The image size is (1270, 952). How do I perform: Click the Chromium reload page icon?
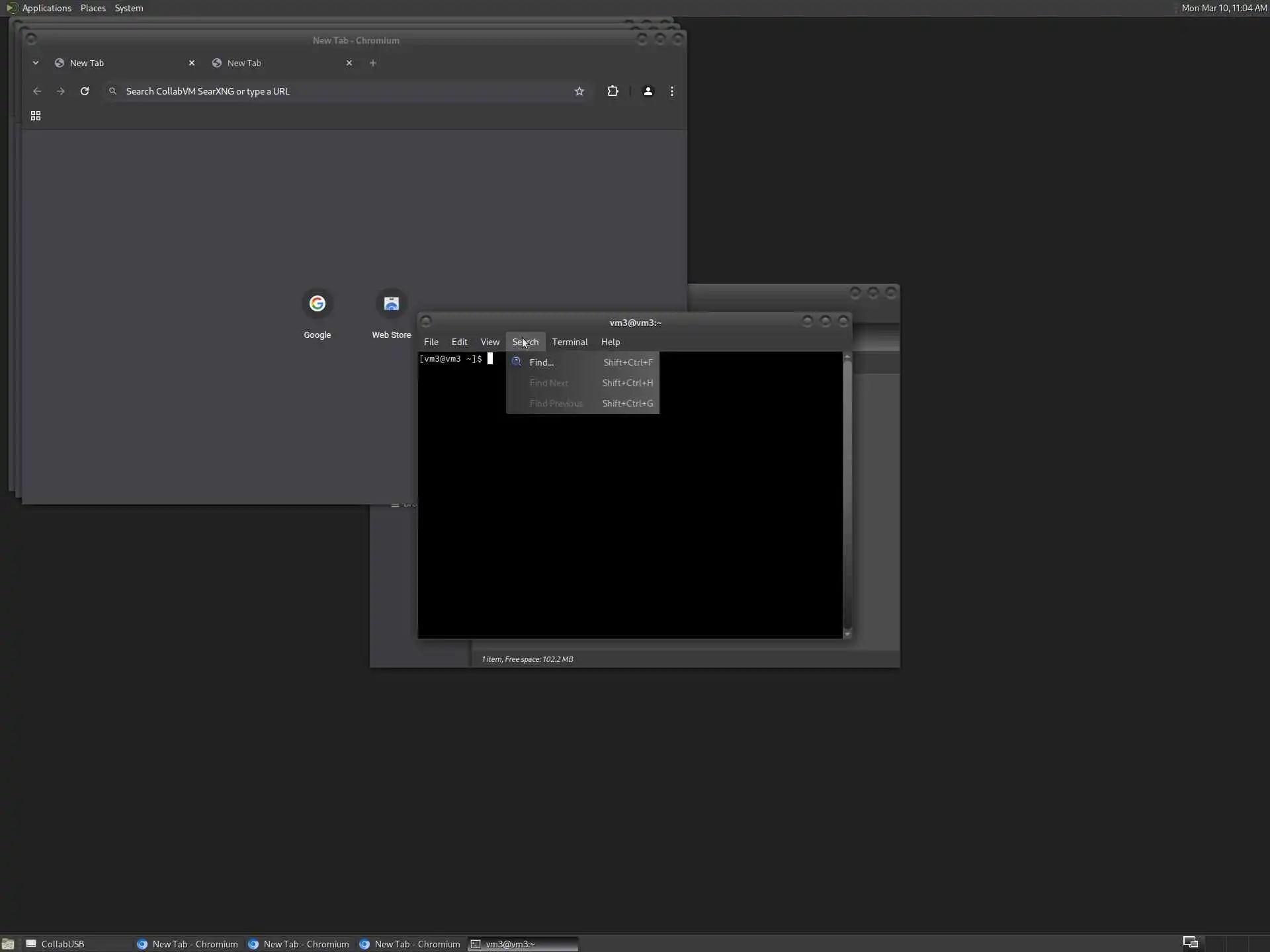[85, 91]
